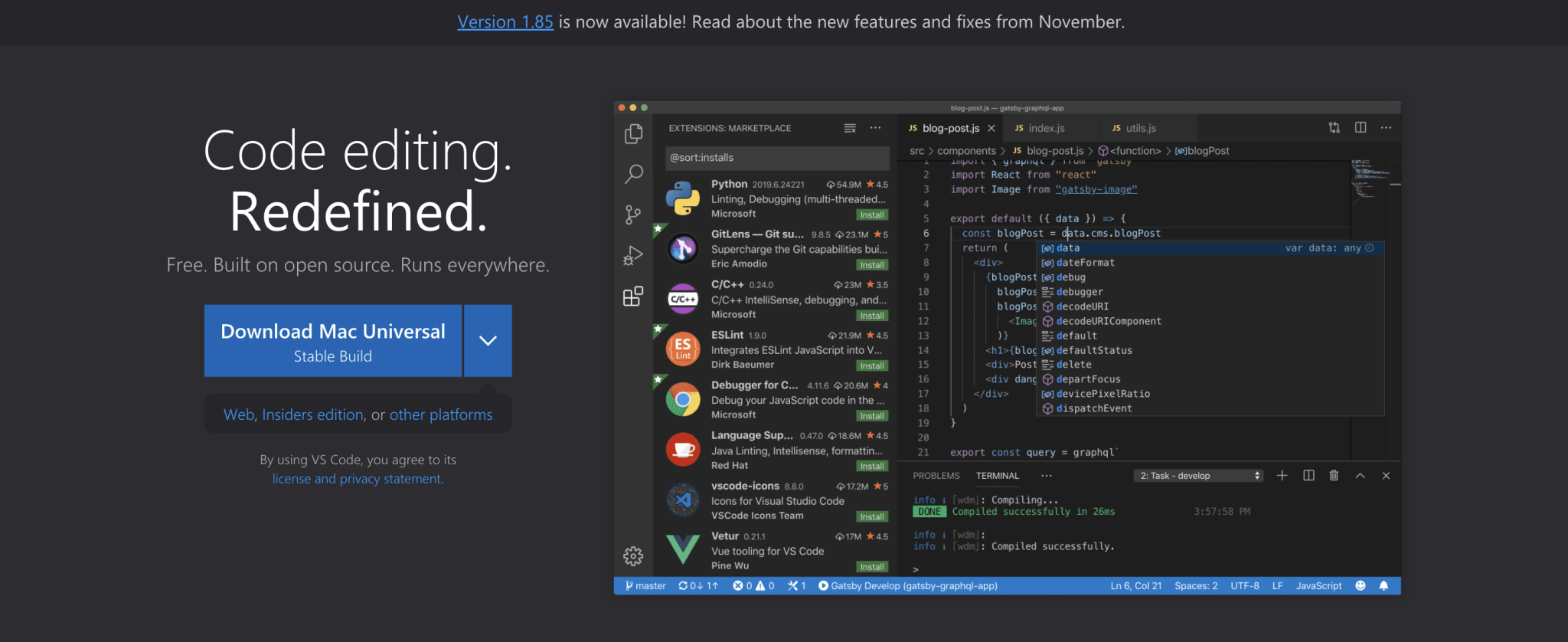
Task: Open the other platforms link
Action: point(441,414)
